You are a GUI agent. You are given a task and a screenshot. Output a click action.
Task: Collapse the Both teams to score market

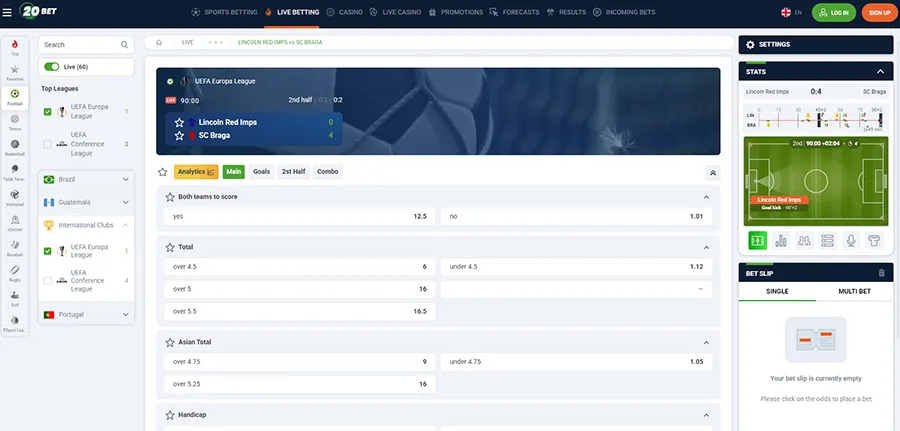707,197
